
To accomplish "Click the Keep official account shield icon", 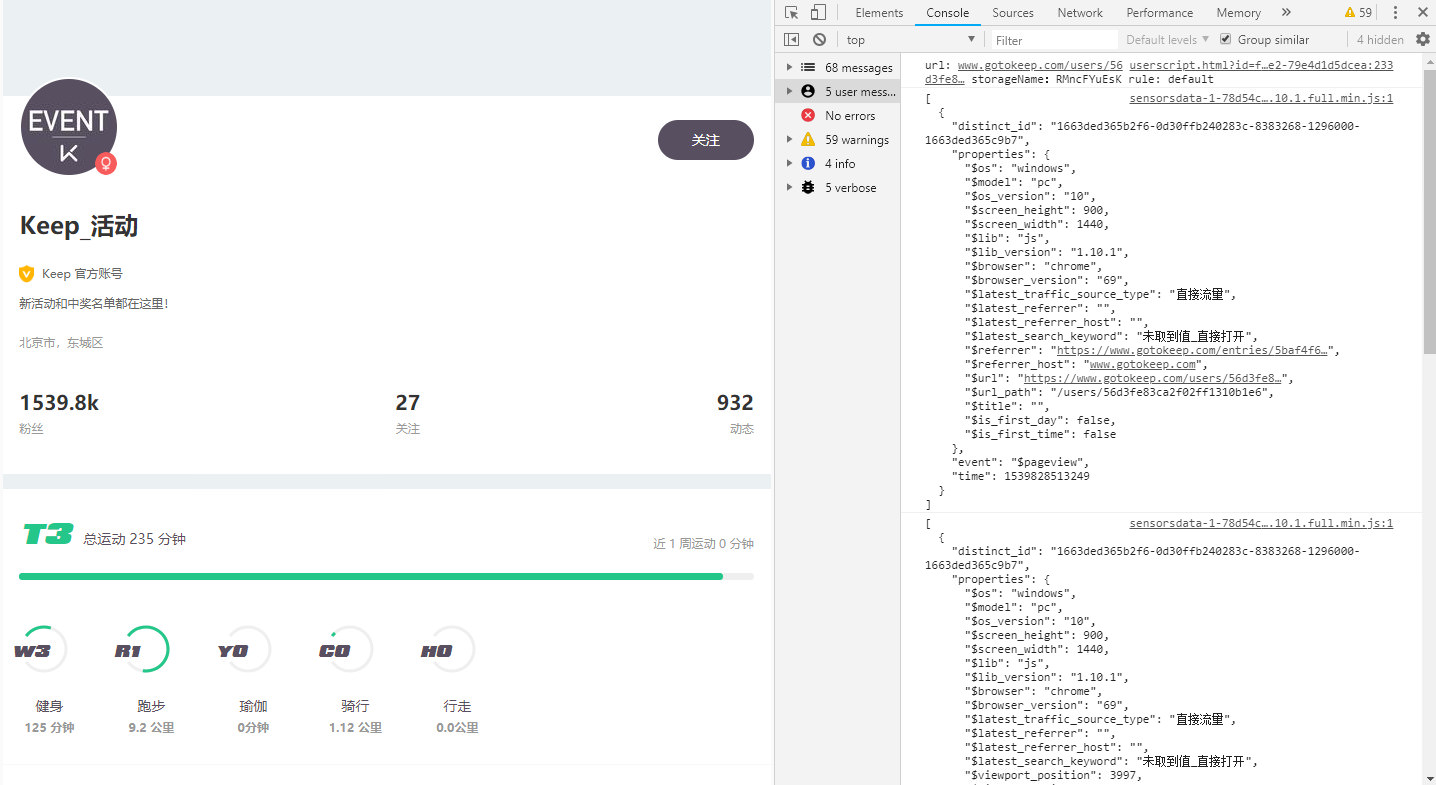I will 27,274.
